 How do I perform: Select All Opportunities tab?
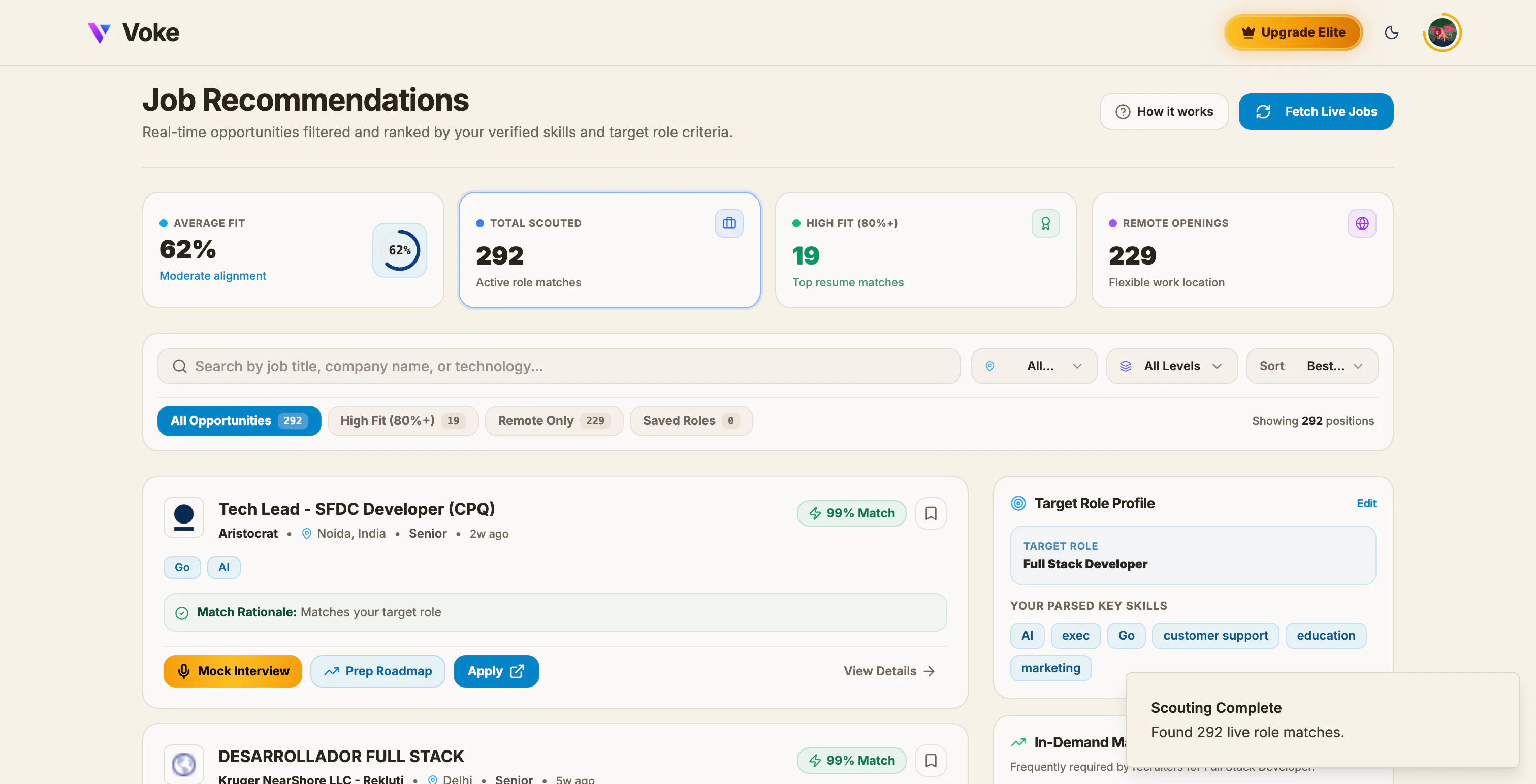coord(239,421)
